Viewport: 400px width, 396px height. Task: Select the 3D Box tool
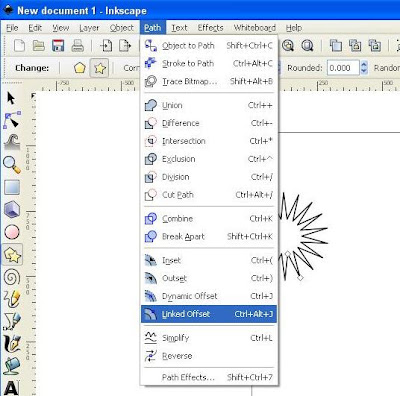pyautogui.click(x=12, y=209)
